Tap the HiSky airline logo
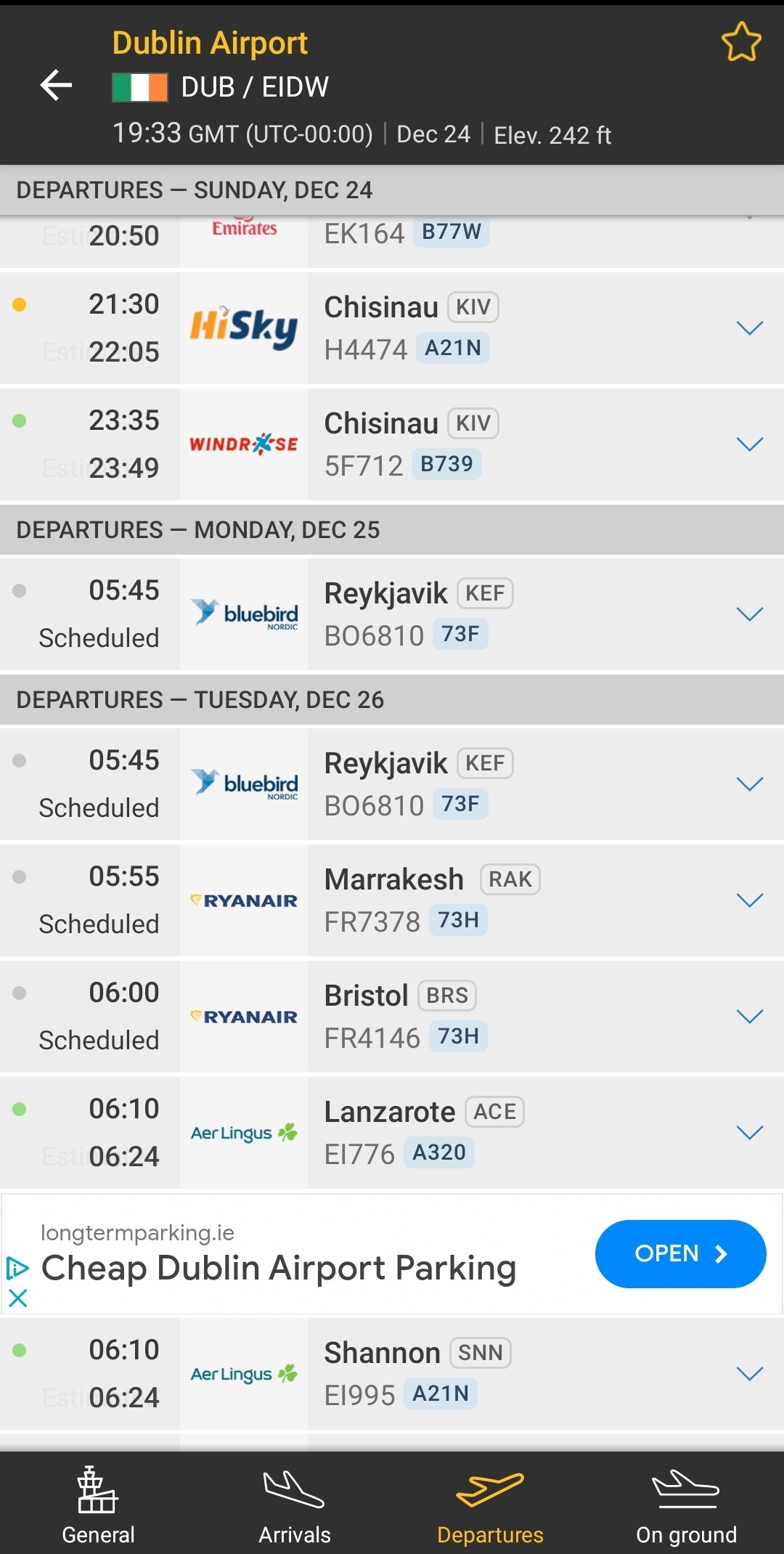The height and width of the screenshot is (1554, 784). tap(244, 328)
